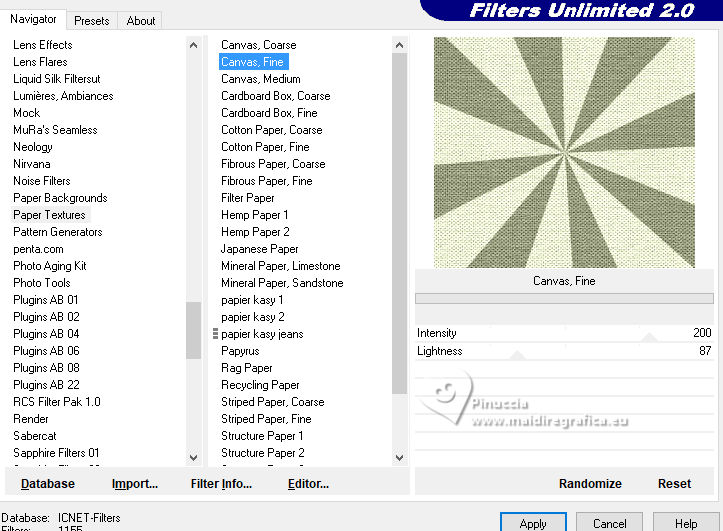
Task: Select Plugins AB 01 category
Action: [x=46, y=300]
